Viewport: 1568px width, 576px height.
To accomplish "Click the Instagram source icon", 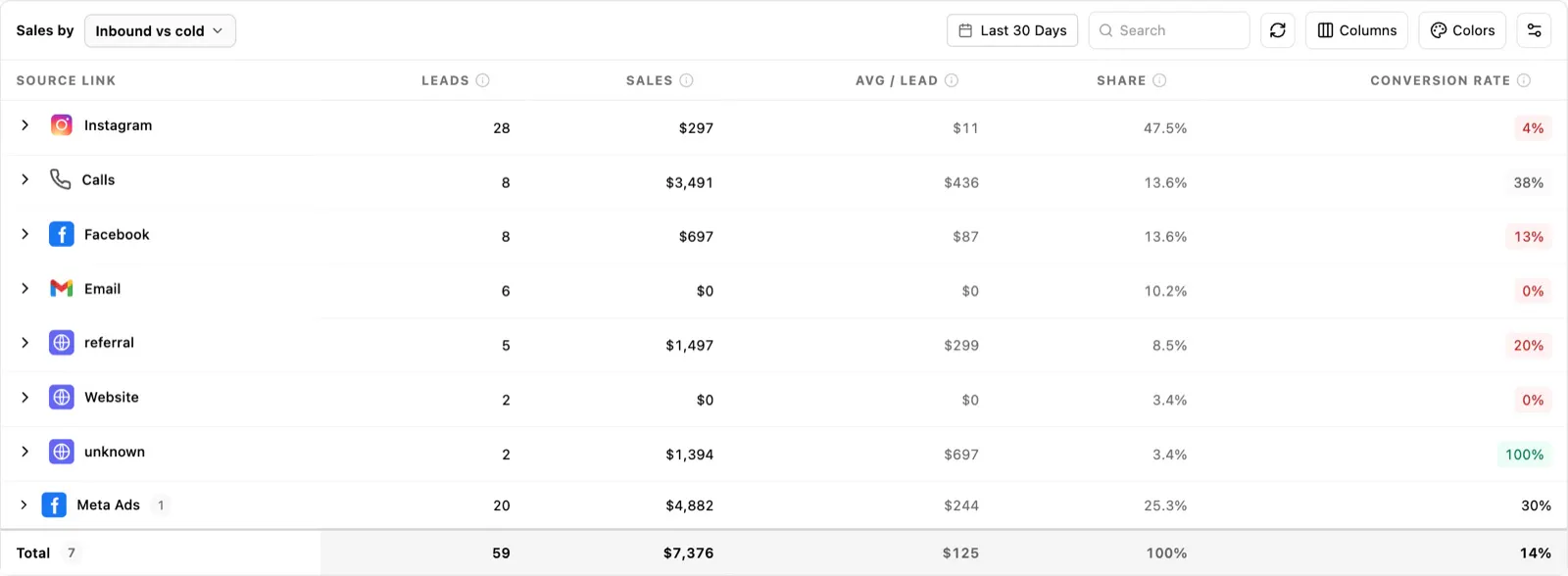I will pyautogui.click(x=62, y=125).
